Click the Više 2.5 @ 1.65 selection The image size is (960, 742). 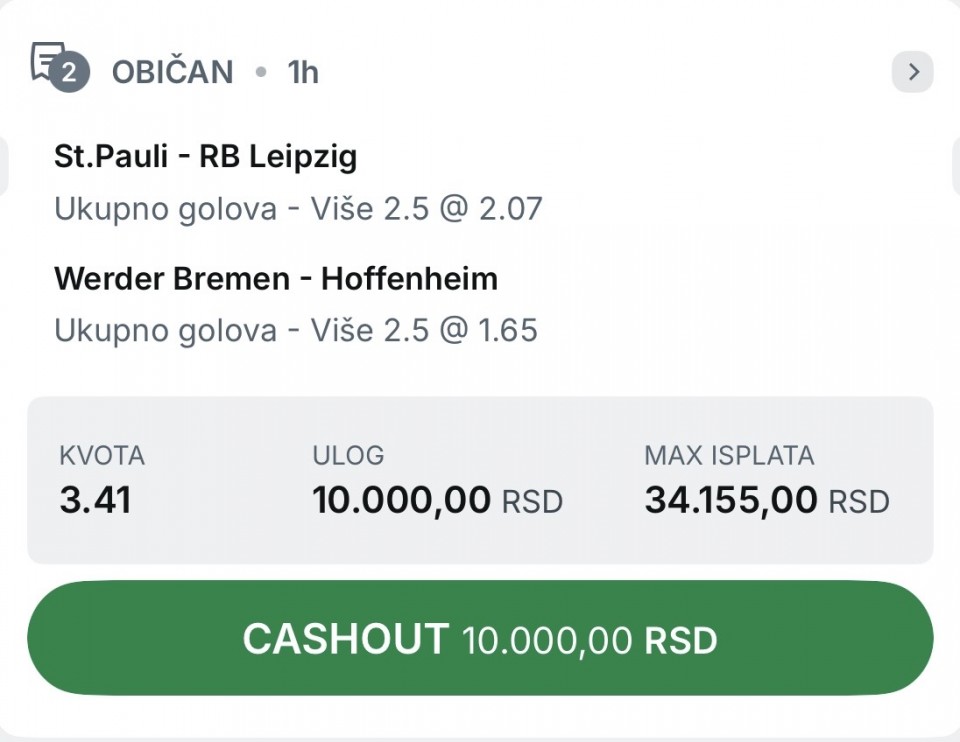coord(296,331)
